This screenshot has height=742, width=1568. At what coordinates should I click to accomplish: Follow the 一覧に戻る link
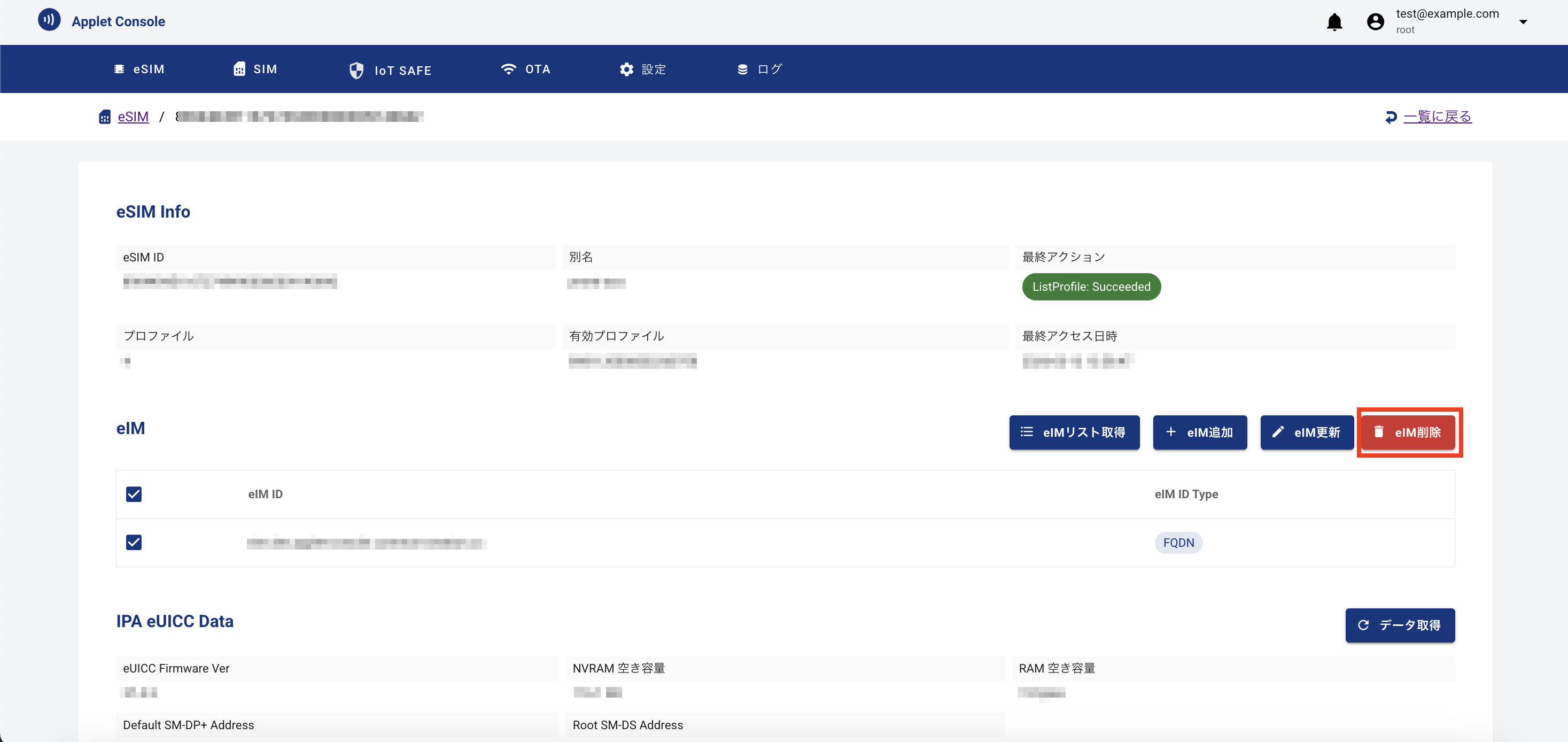tap(1437, 116)
